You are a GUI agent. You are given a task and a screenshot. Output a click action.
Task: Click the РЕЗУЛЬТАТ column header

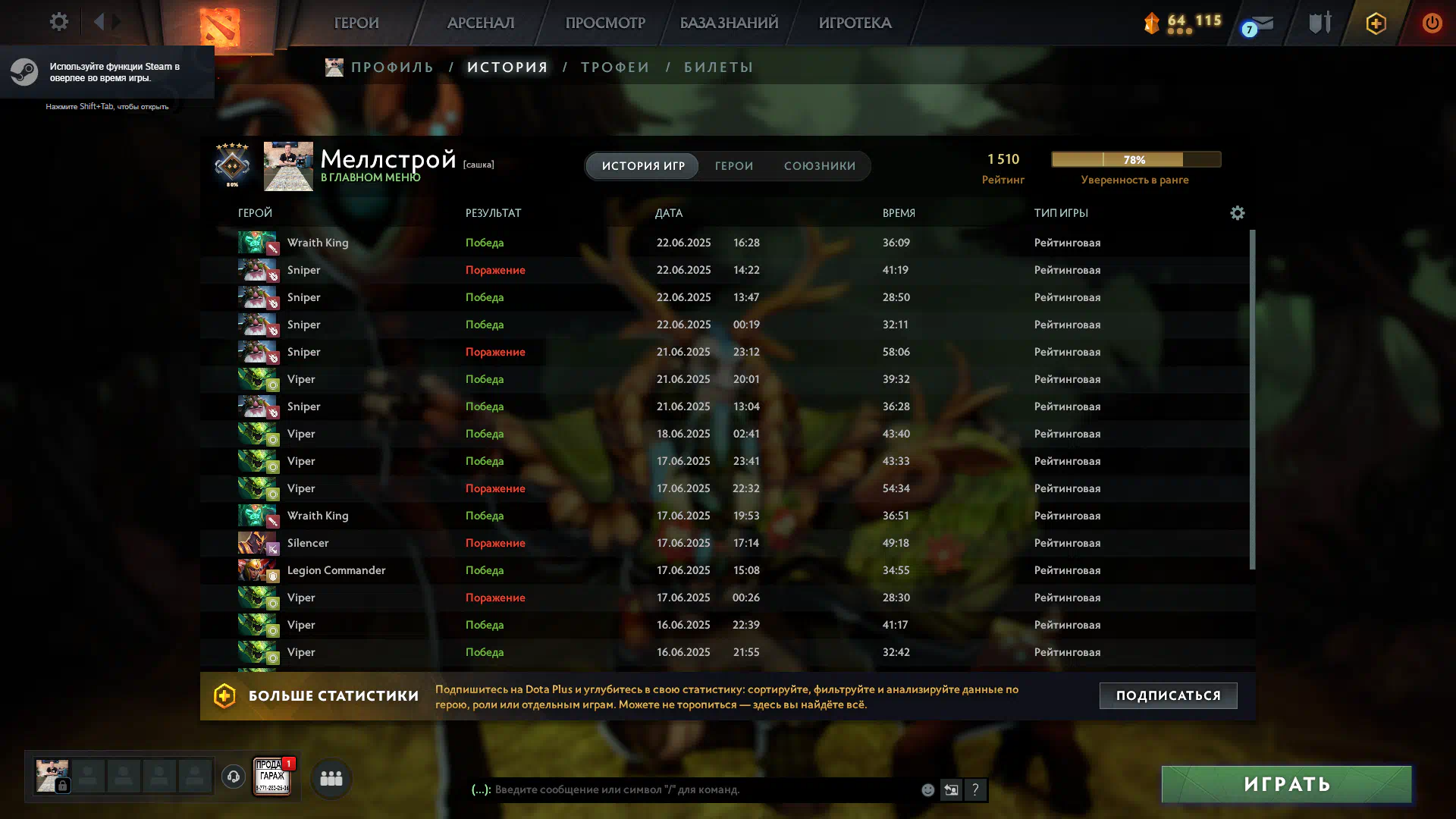pos(493,213)
